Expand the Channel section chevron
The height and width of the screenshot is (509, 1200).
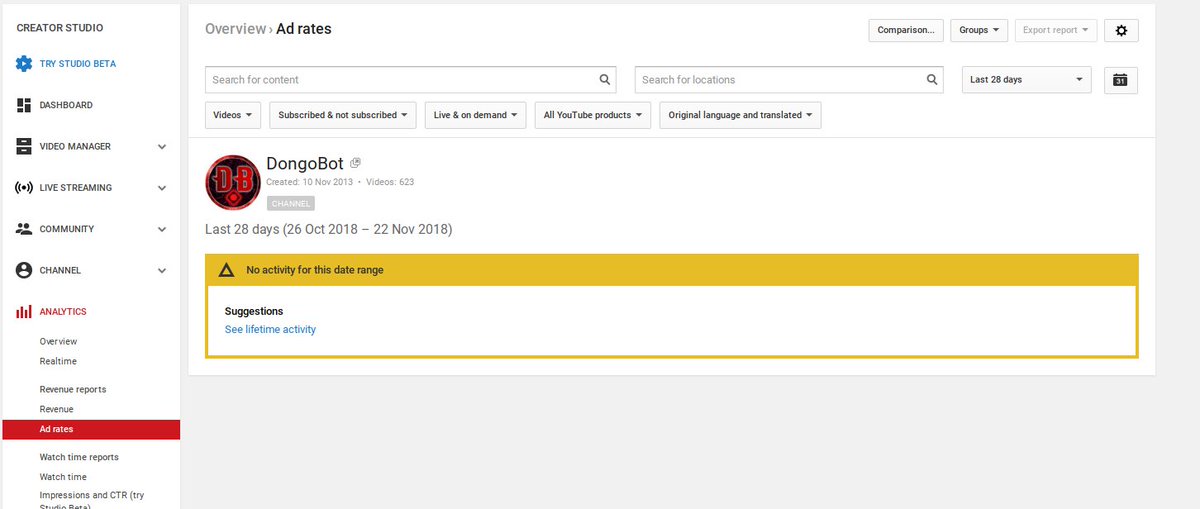162,270
